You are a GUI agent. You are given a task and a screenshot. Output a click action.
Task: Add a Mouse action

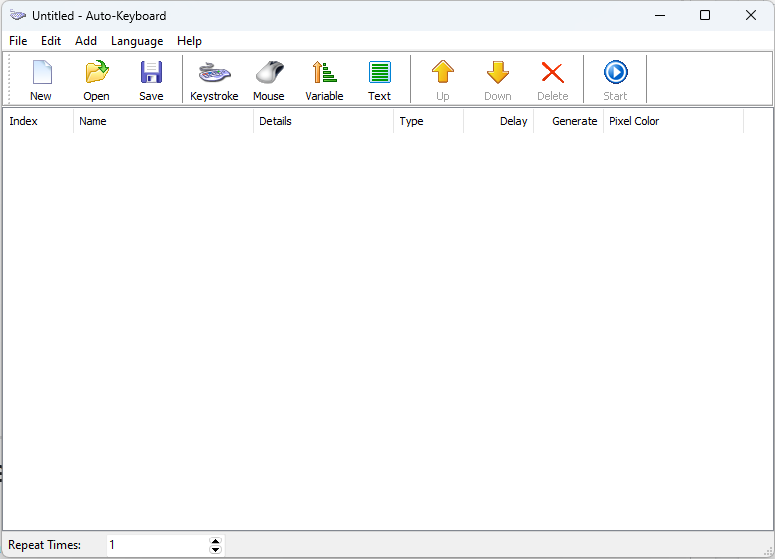click(269, 80)
